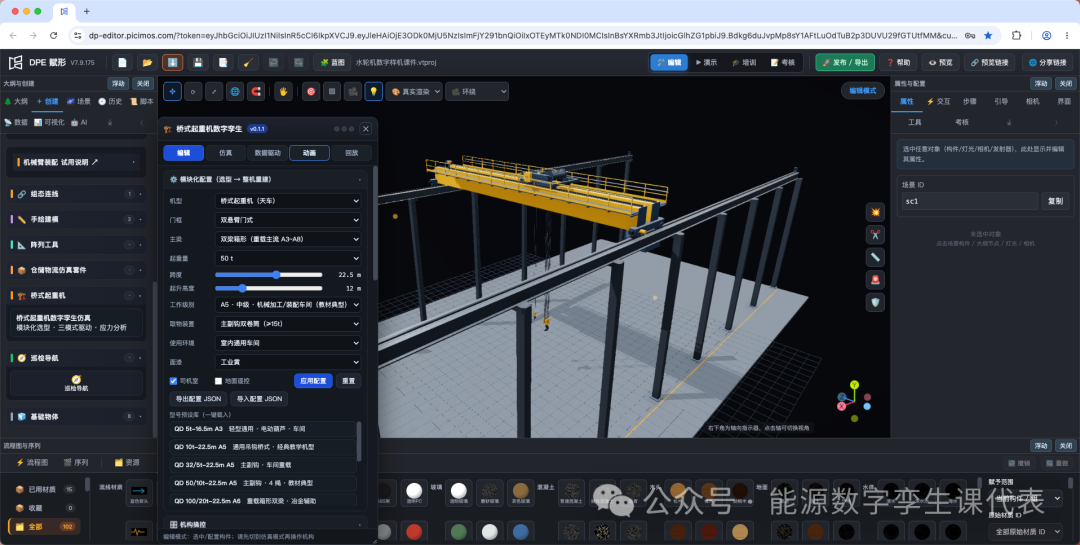Click the 发布 / 导出 button
1080x545 pixels.
coord(845,63)
